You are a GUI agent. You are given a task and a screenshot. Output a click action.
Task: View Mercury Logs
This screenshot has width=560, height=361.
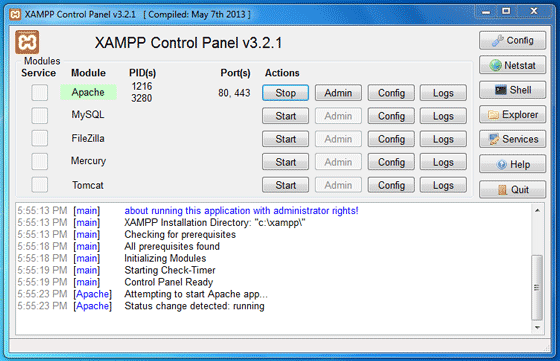point(443,162)
